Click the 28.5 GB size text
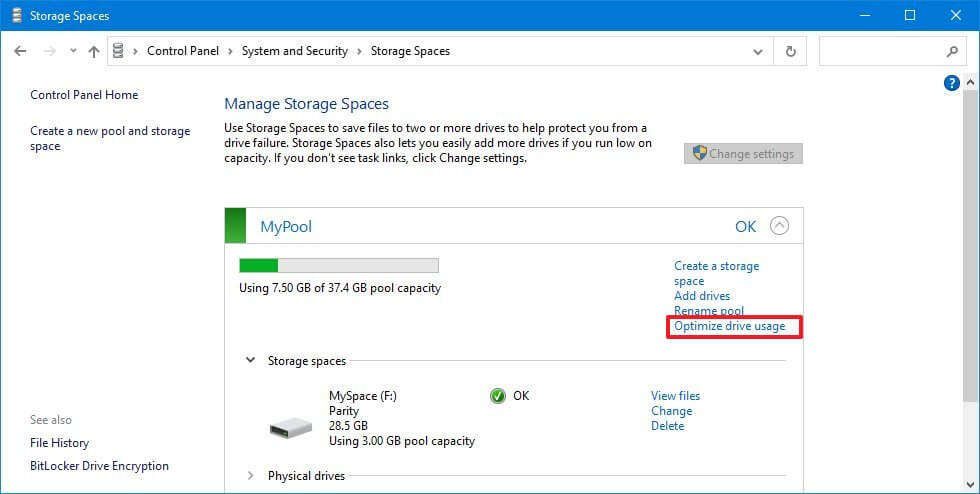Screen dimensions: 980x494 (x=348, y=426)
